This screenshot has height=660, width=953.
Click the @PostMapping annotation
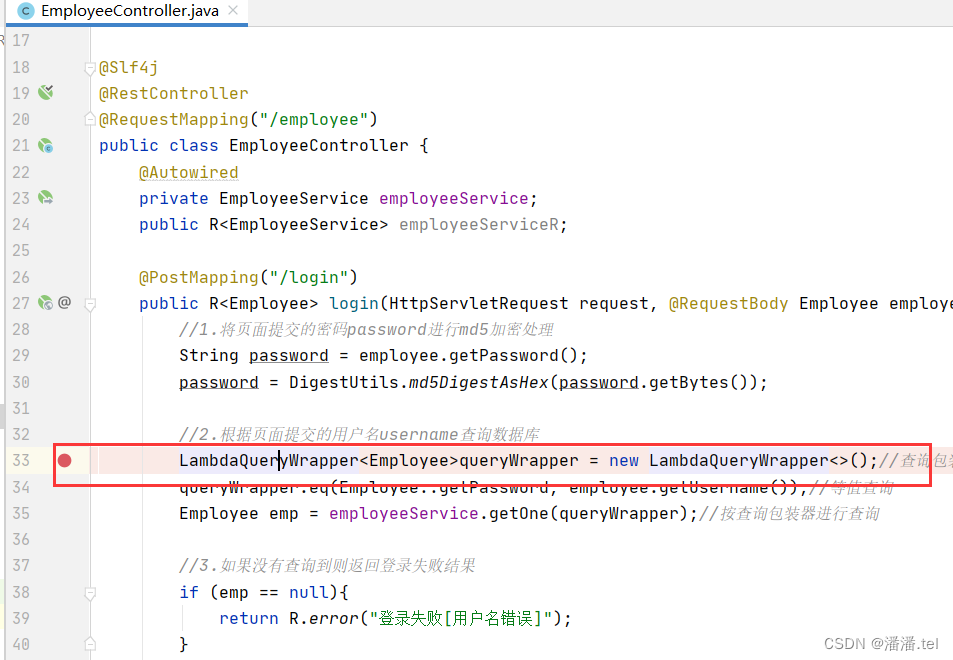click(199, 277)
